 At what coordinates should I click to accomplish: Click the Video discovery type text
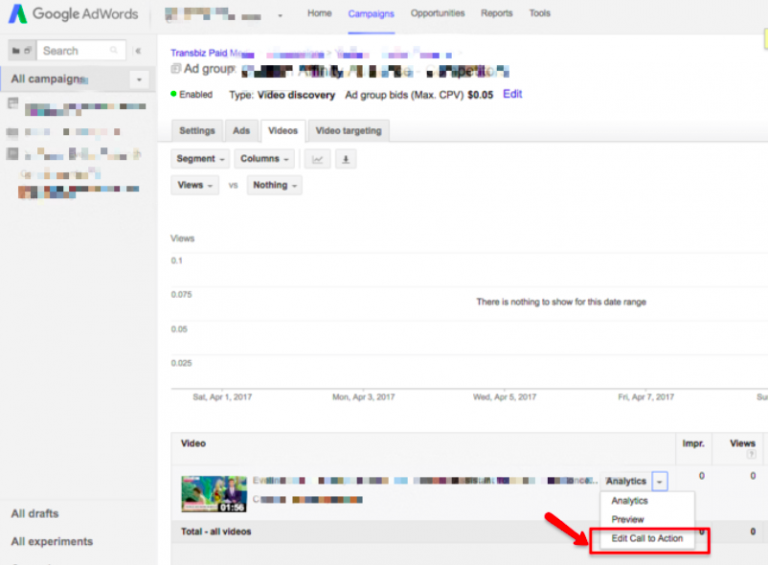pyautogui.click(x=296, y=95)
